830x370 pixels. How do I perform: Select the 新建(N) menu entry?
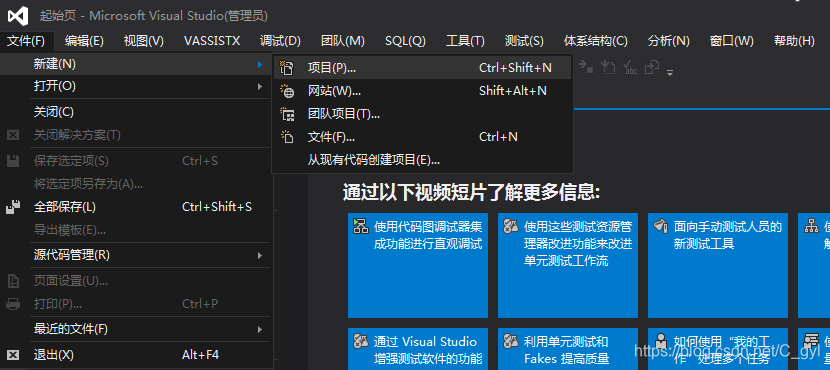[x=136, y=64]
